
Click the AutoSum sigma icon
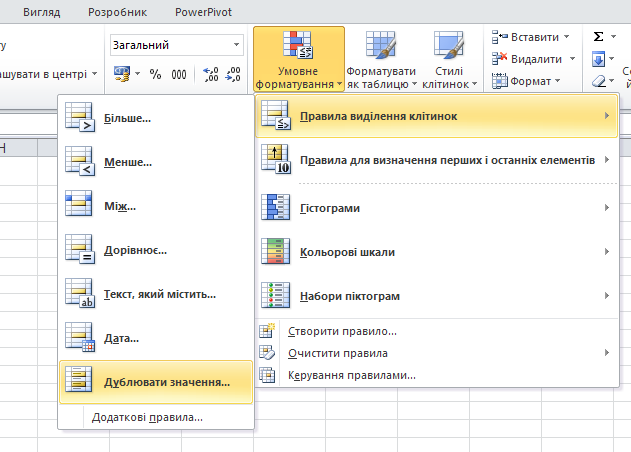tap(598, 37)
